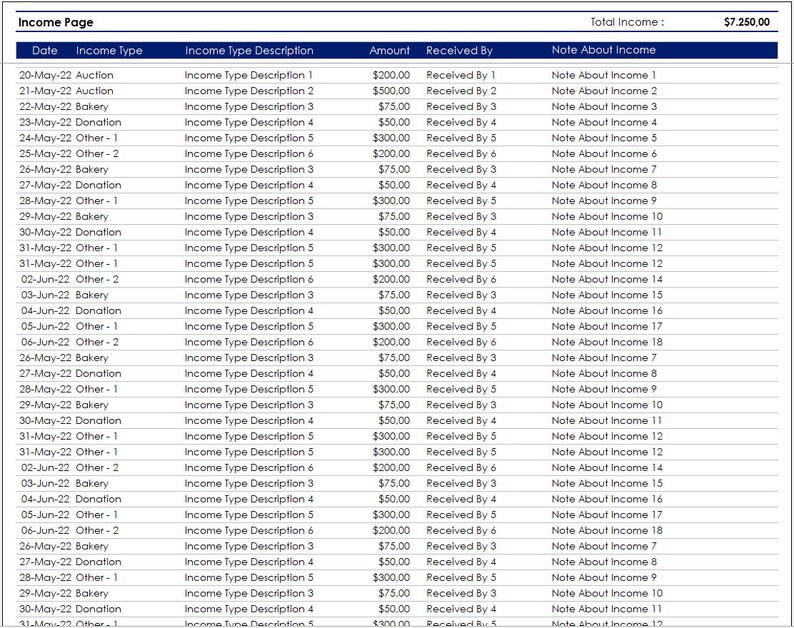794x628 pixels.
Task: Select the cell 'Note About Income 2'
Action: click(x=605, y=91)
